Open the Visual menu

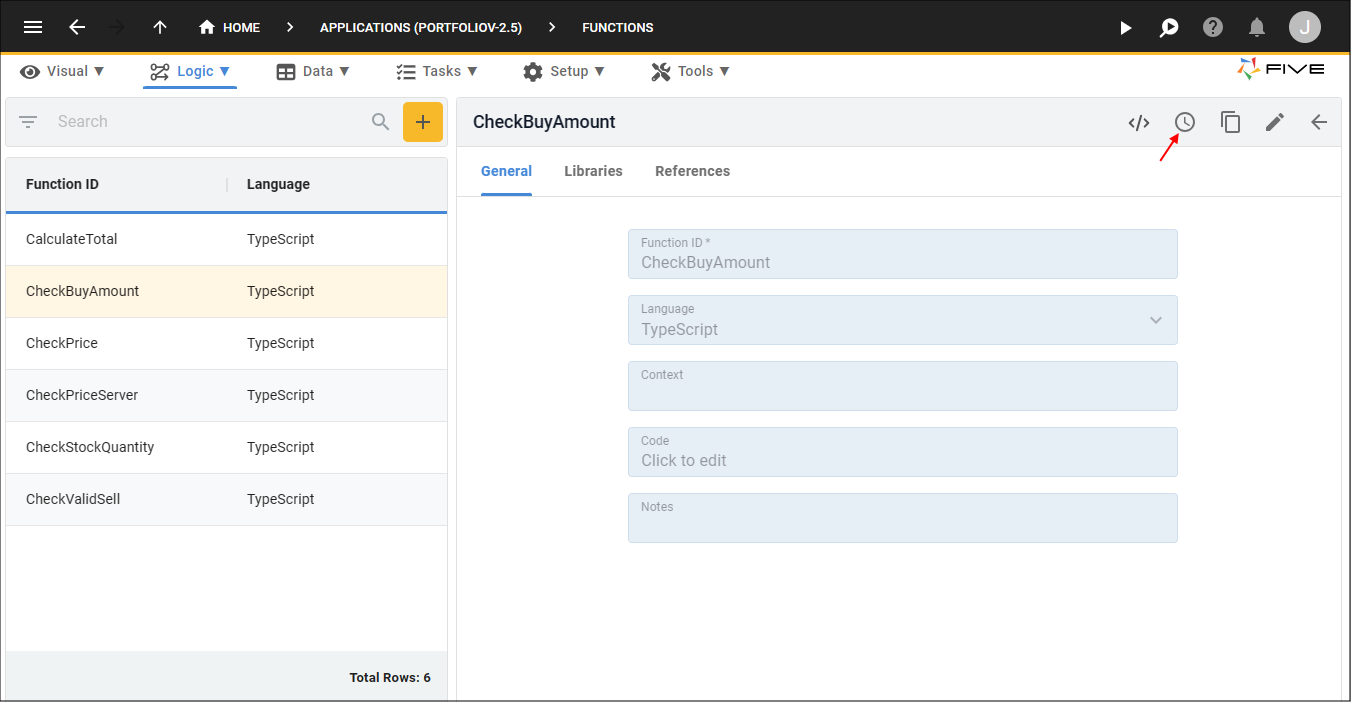click(x=62, y=71)
